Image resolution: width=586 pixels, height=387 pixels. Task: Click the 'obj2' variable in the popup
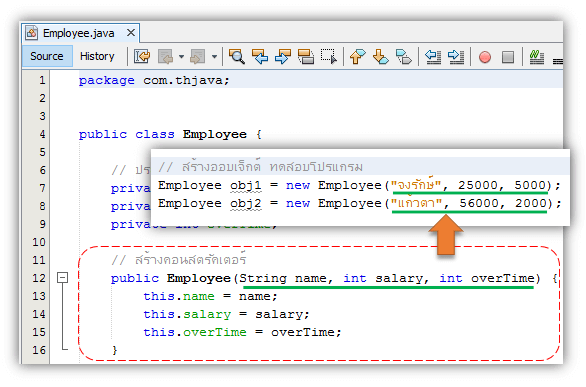click(246, 203)
